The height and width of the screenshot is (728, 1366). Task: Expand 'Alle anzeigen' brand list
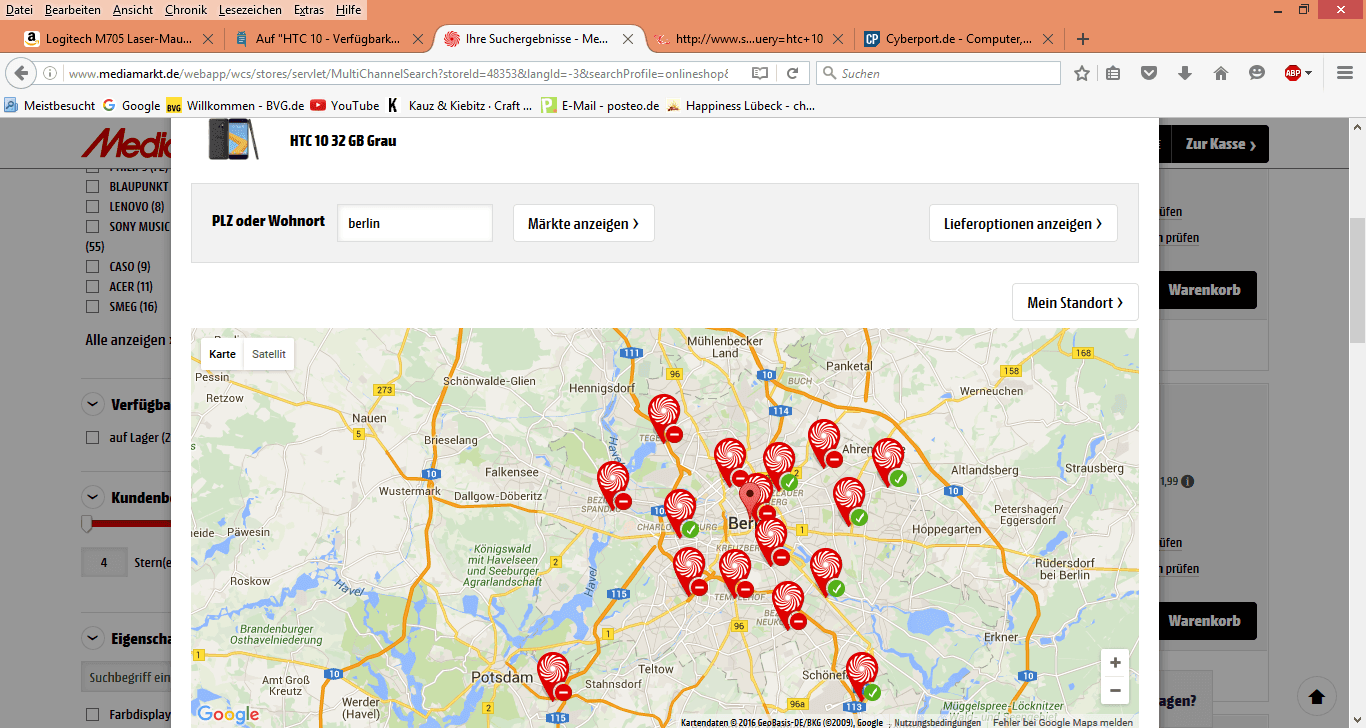[x=126, y=340]
